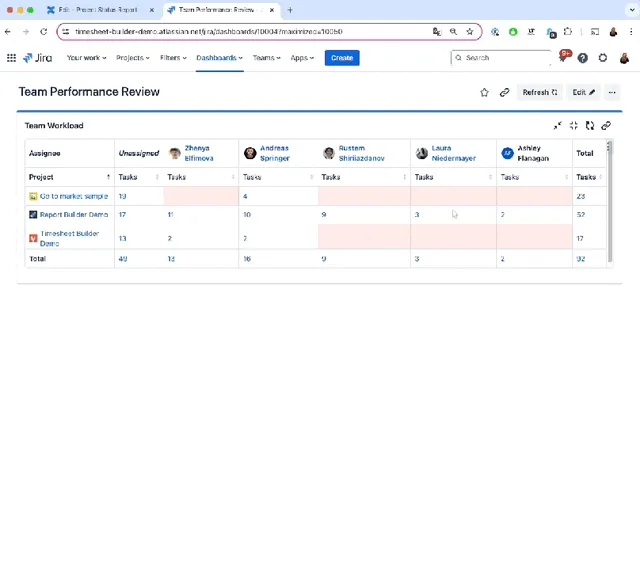
Task: Minimize the Team Workload gadget
Action: coord(557,126)
